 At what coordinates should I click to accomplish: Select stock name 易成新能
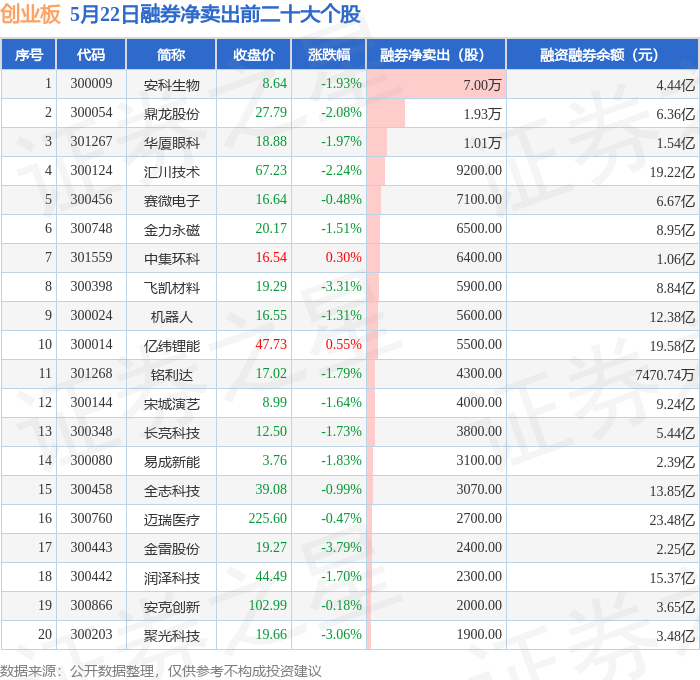(171, 462)
